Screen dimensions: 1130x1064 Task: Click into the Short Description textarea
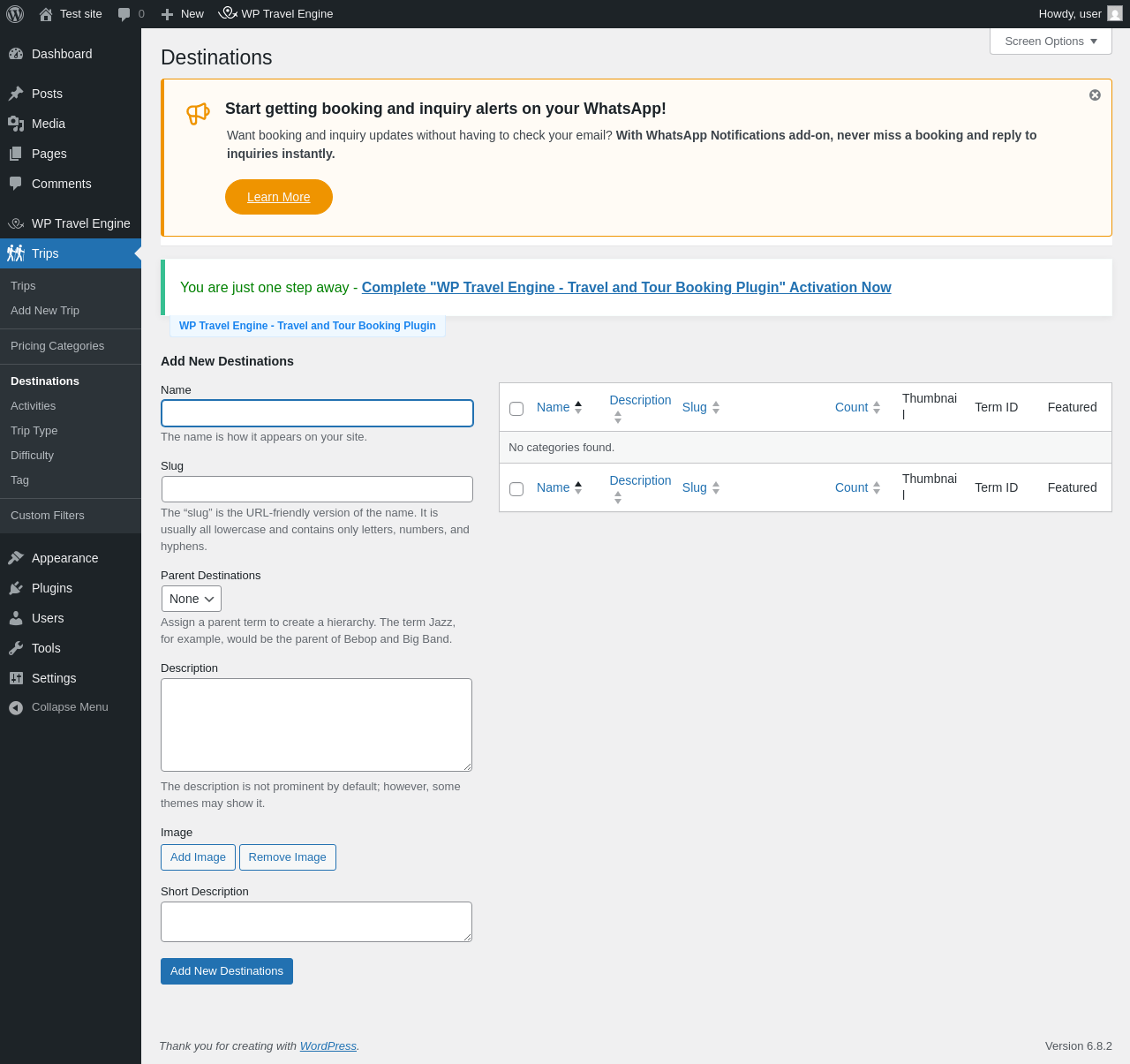point(316,922)
